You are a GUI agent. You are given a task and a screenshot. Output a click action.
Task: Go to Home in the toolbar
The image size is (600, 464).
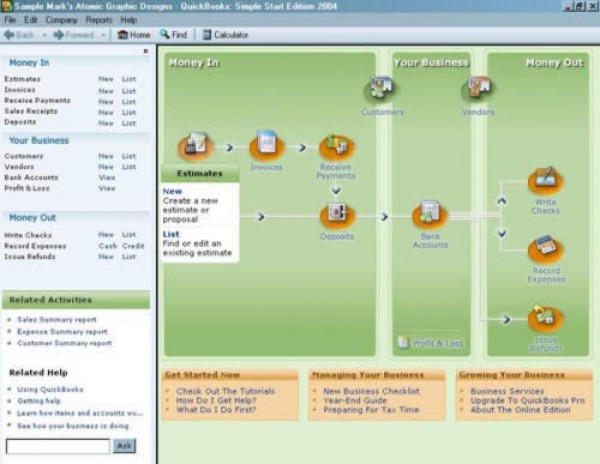coord(134,35)
